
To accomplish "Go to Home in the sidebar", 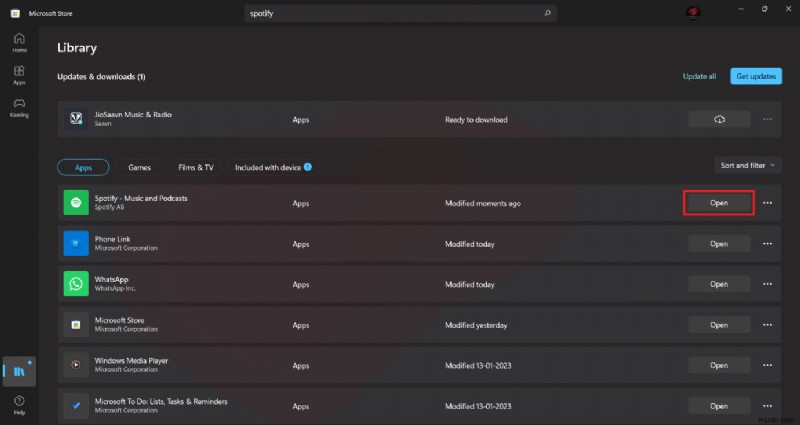I will click(19, 42).
